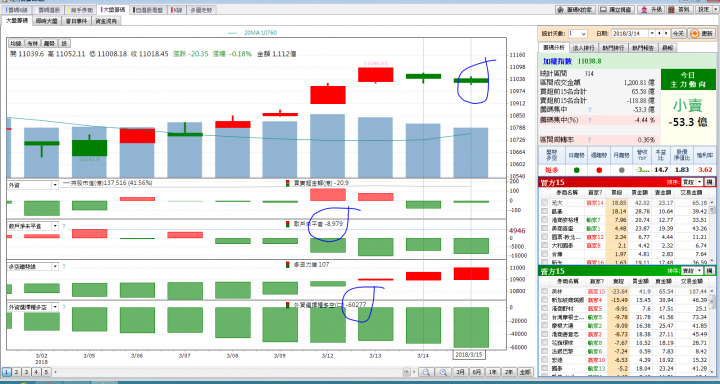Go to chart page 2 button
Screen dimensions: 720x384
tap(16, 372)
